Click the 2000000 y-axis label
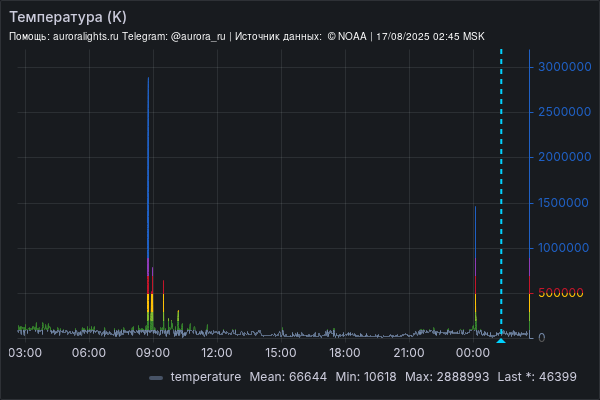The image size is (600, 400). 565,157
